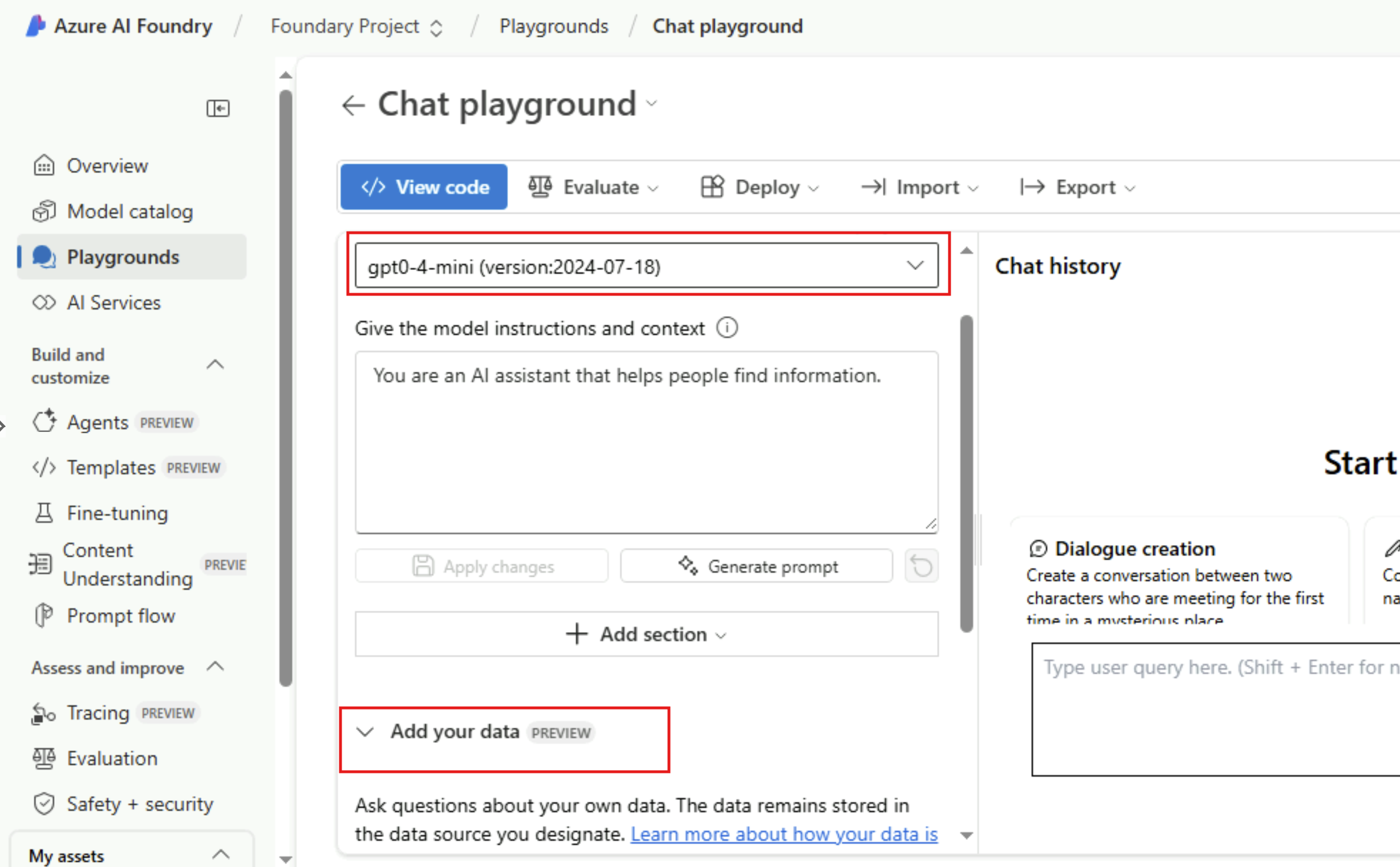Open the Evaluate dropdown menu

tap(594, 187)
